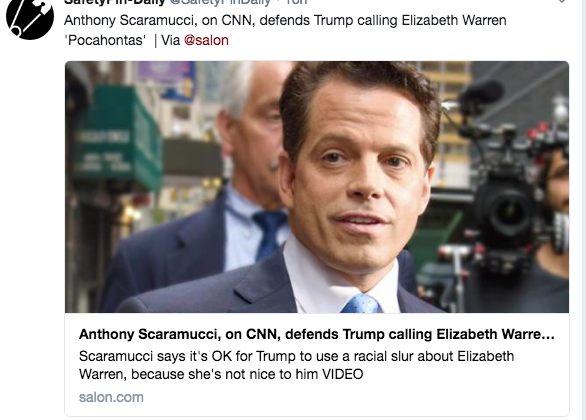Click the film camera in the preview photo
Viewport: 586px width, 420px height.
pos(512,194)
